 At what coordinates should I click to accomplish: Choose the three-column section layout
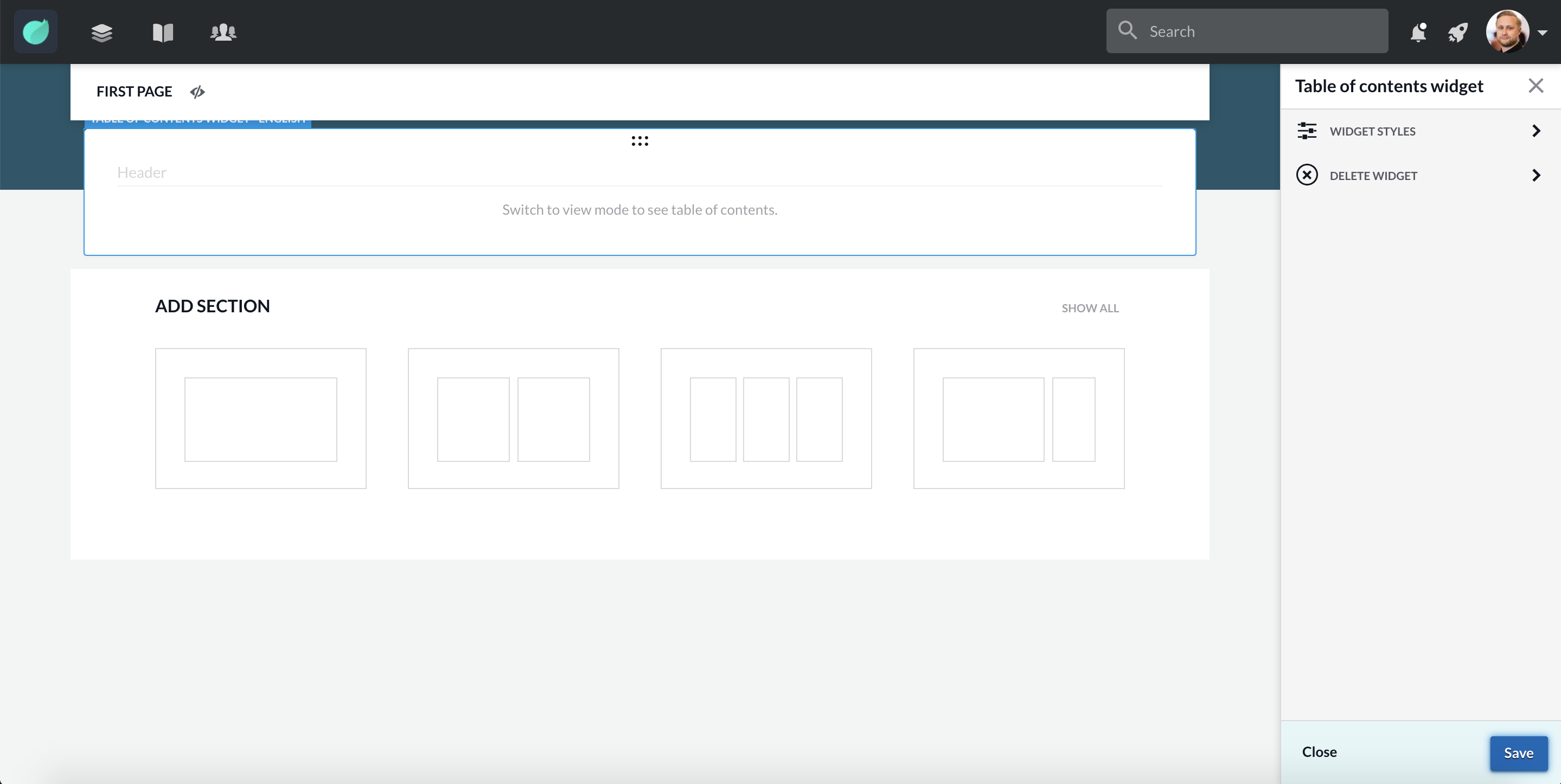(x=766, y=418)
